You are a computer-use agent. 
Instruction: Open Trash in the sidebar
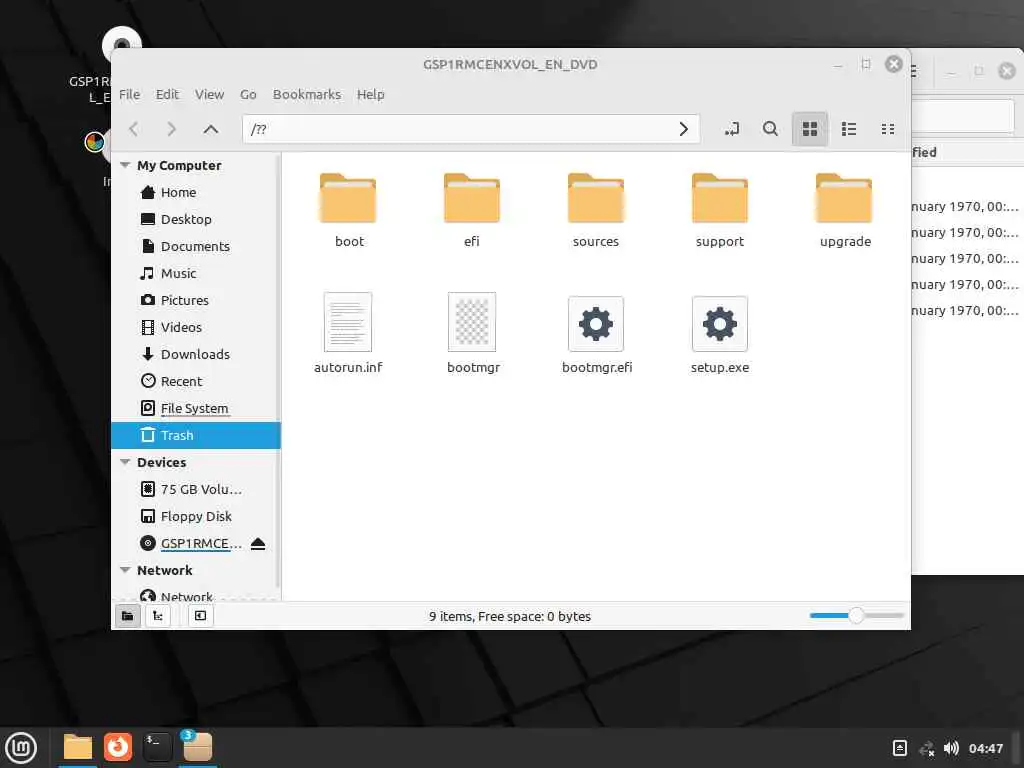point(196,435)
